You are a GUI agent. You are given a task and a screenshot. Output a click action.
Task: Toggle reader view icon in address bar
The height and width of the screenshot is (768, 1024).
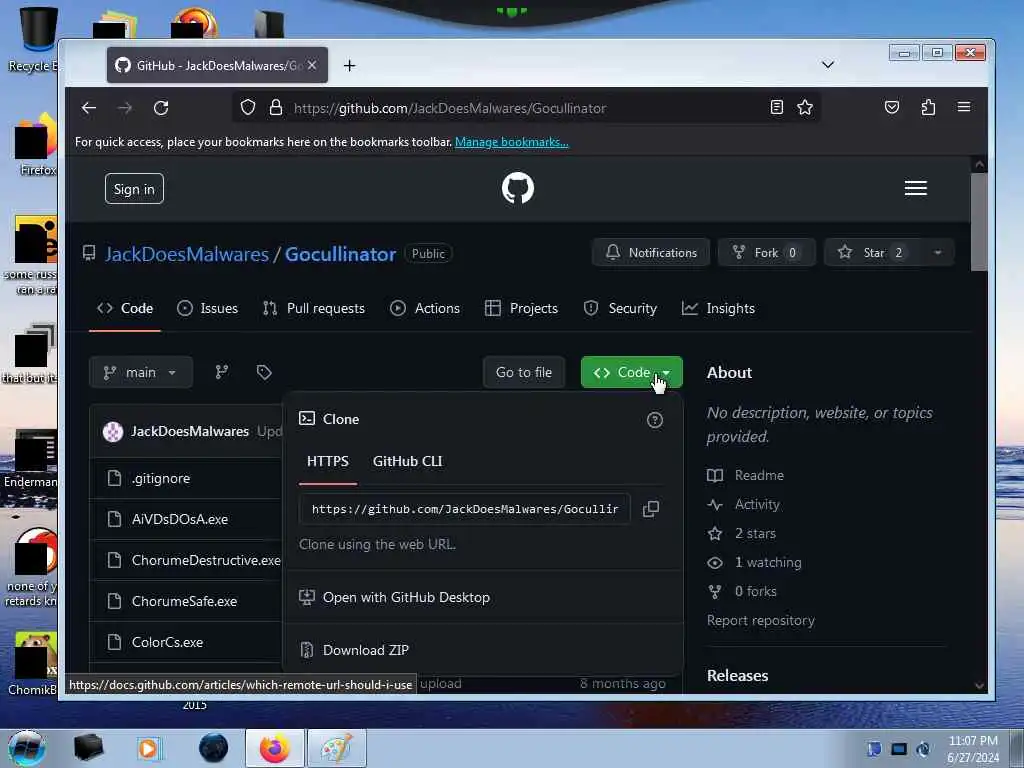click(x=776, y=107)
